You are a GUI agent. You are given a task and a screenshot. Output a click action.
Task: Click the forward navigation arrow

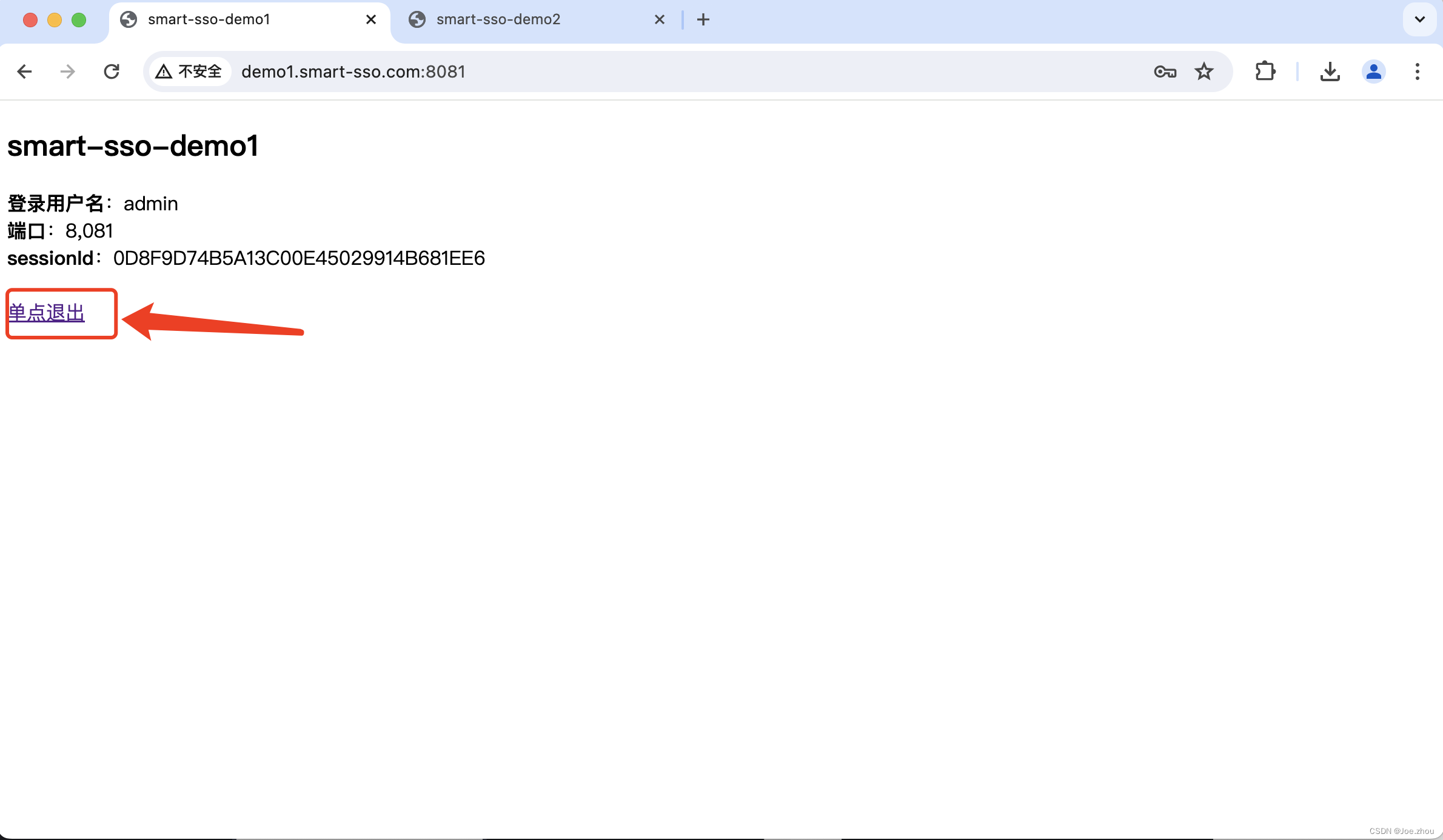coord(68,72)
